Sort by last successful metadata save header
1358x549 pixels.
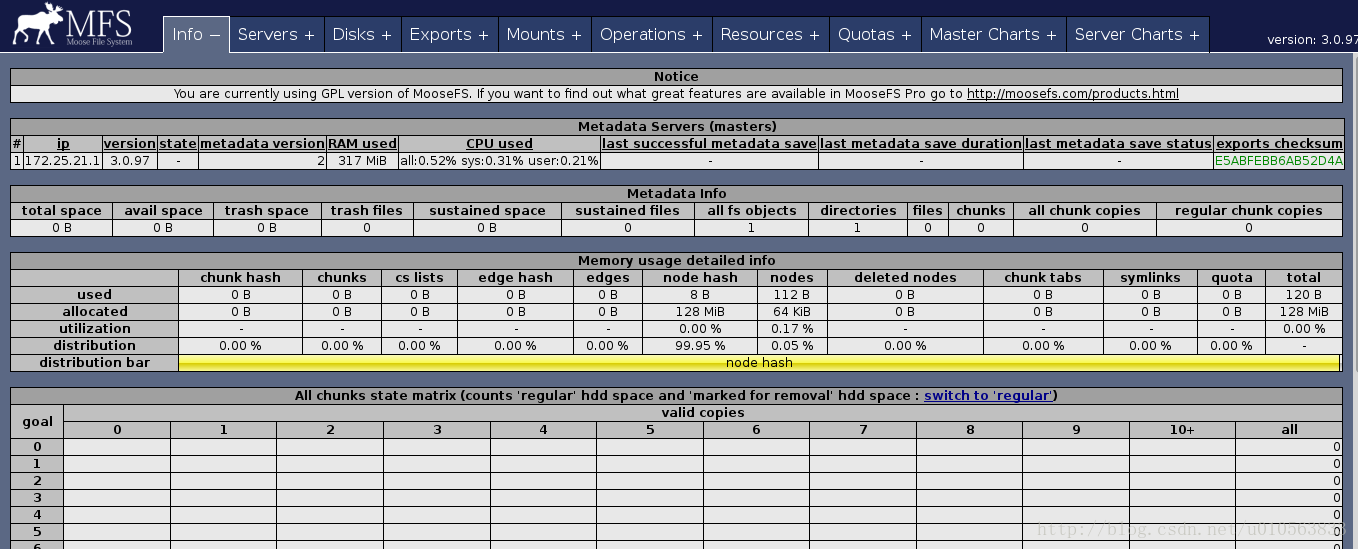(x=710, y=144)
